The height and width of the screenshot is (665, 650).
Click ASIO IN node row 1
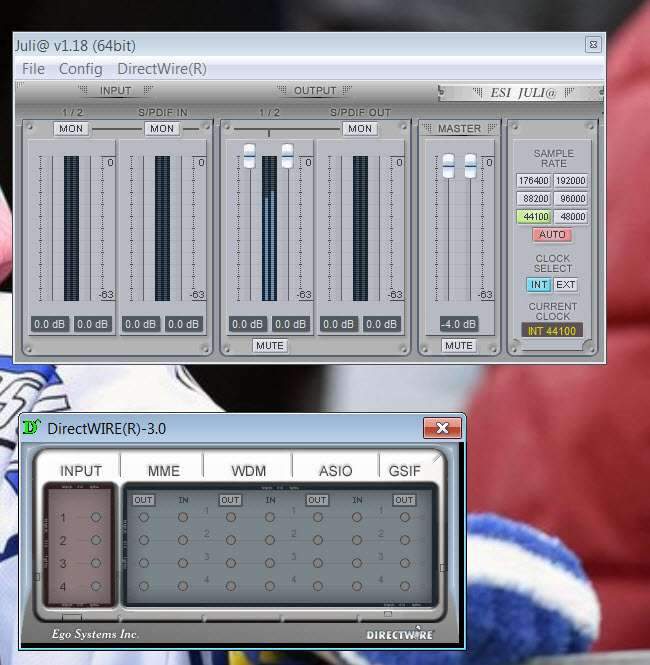point(357,517)
